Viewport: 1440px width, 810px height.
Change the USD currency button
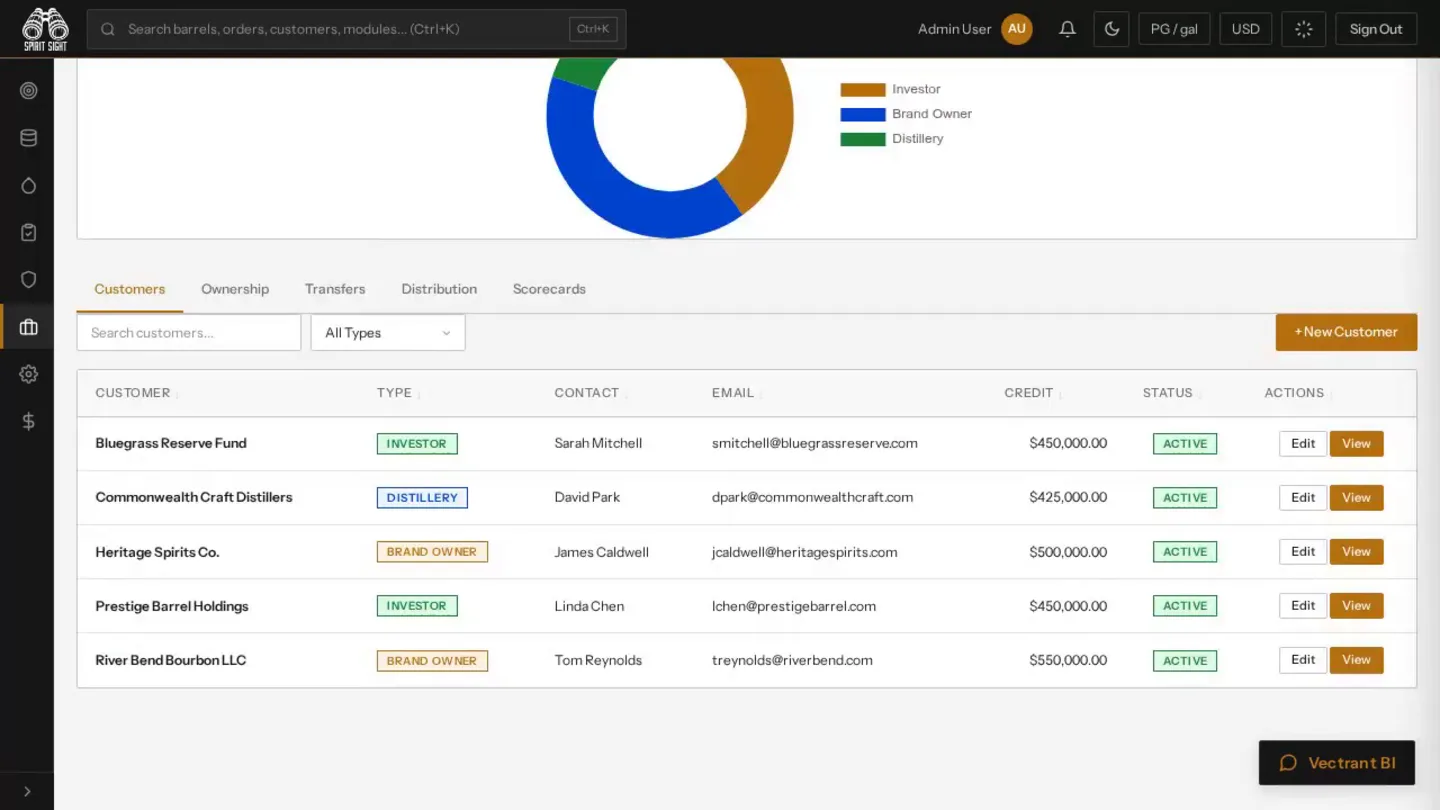click(x=1245, y=29)
